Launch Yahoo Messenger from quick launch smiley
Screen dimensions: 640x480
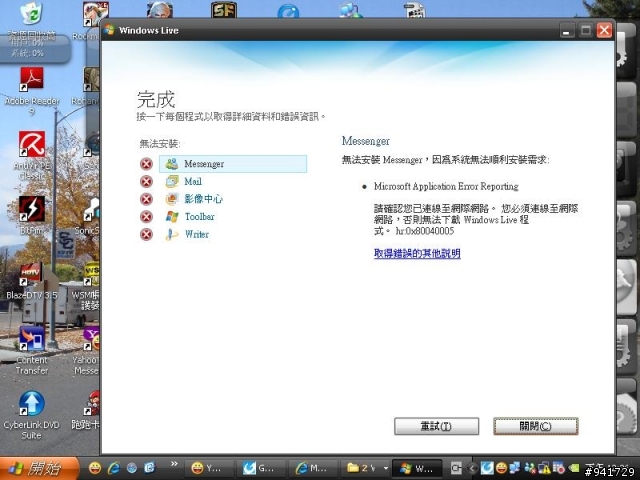[x=95, y=468]
